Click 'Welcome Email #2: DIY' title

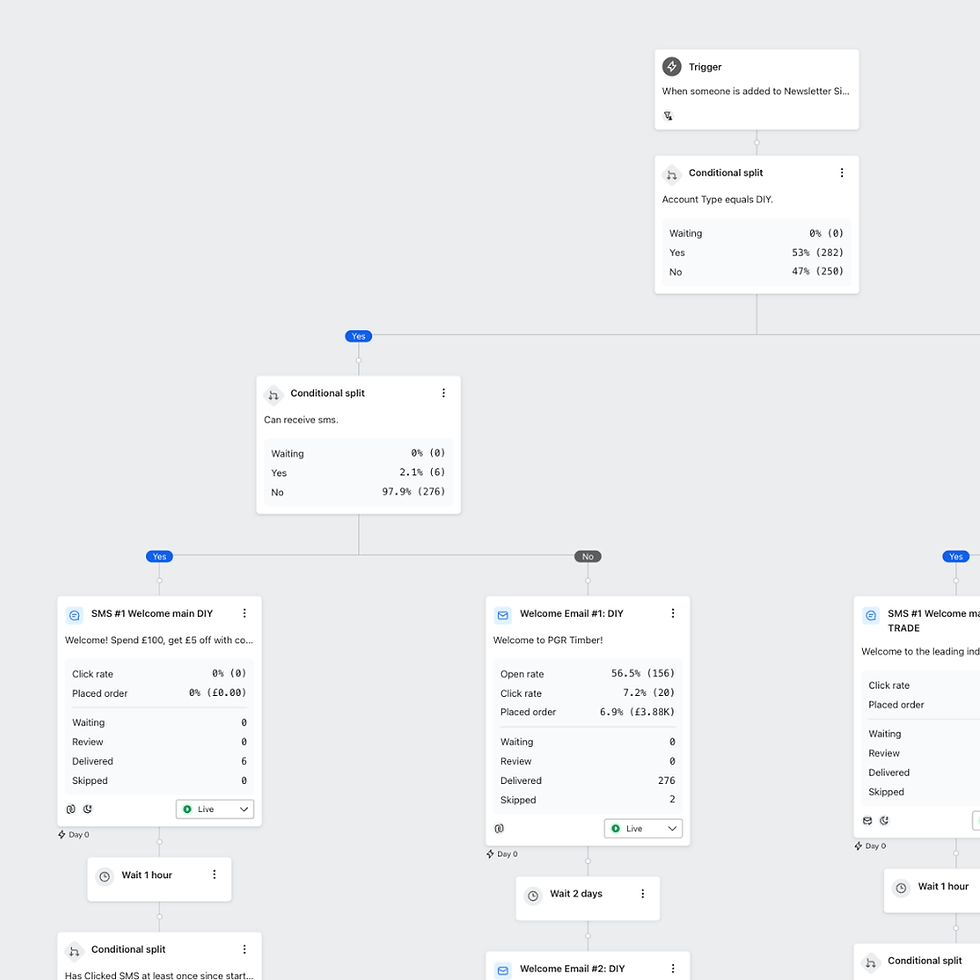pyautogui.click(x=572, y=969)
